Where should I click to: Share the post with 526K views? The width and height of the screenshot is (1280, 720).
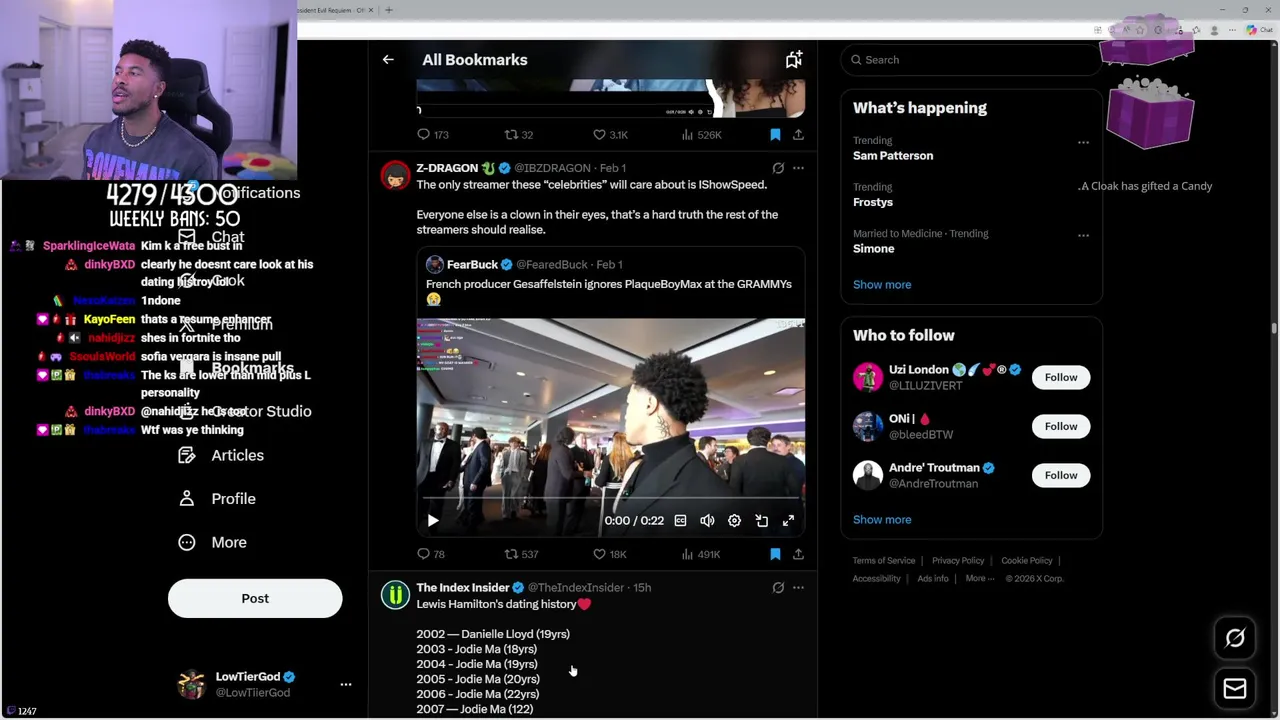[x=798, y=134]
